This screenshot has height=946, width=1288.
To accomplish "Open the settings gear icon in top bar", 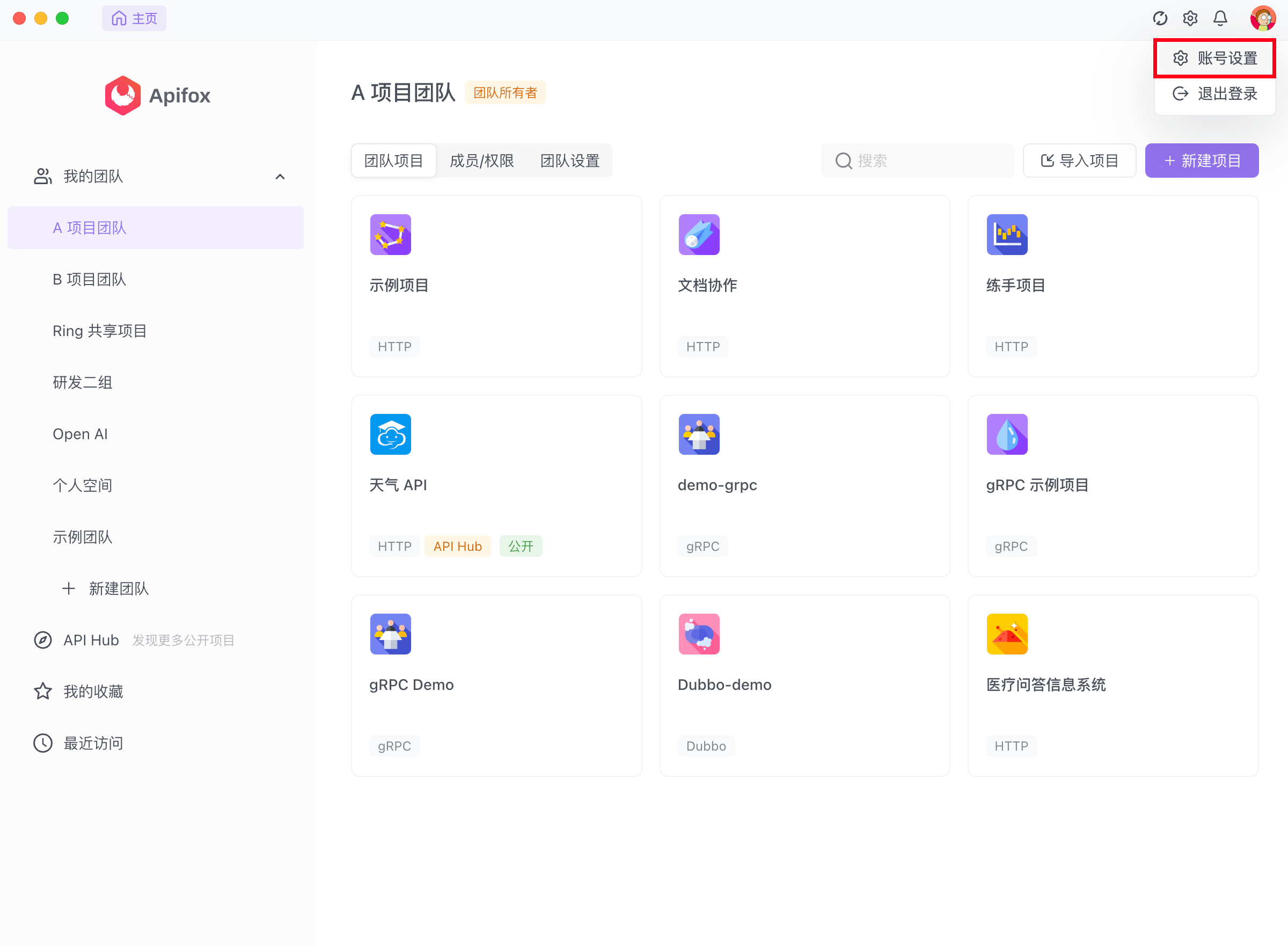I will (1190, 18).
